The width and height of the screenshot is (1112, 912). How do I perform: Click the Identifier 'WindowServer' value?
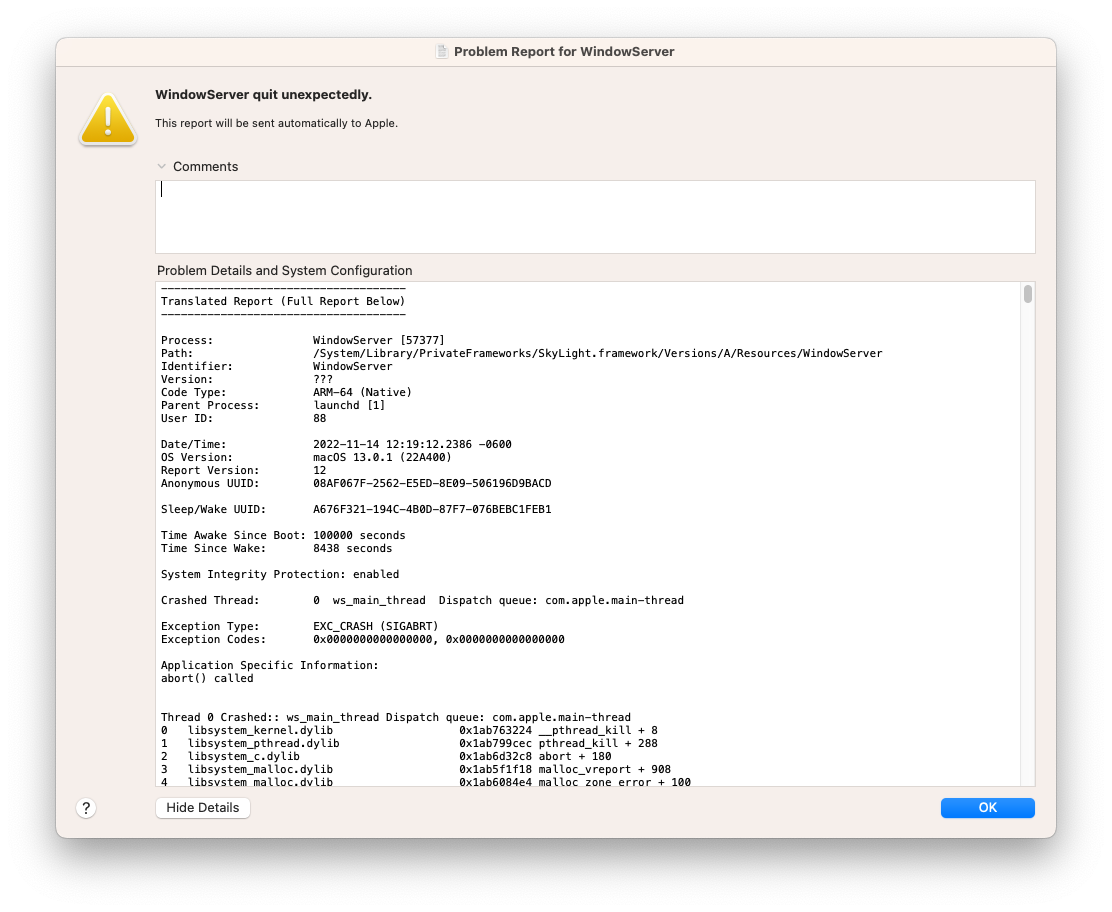click(x=352, y=367)
